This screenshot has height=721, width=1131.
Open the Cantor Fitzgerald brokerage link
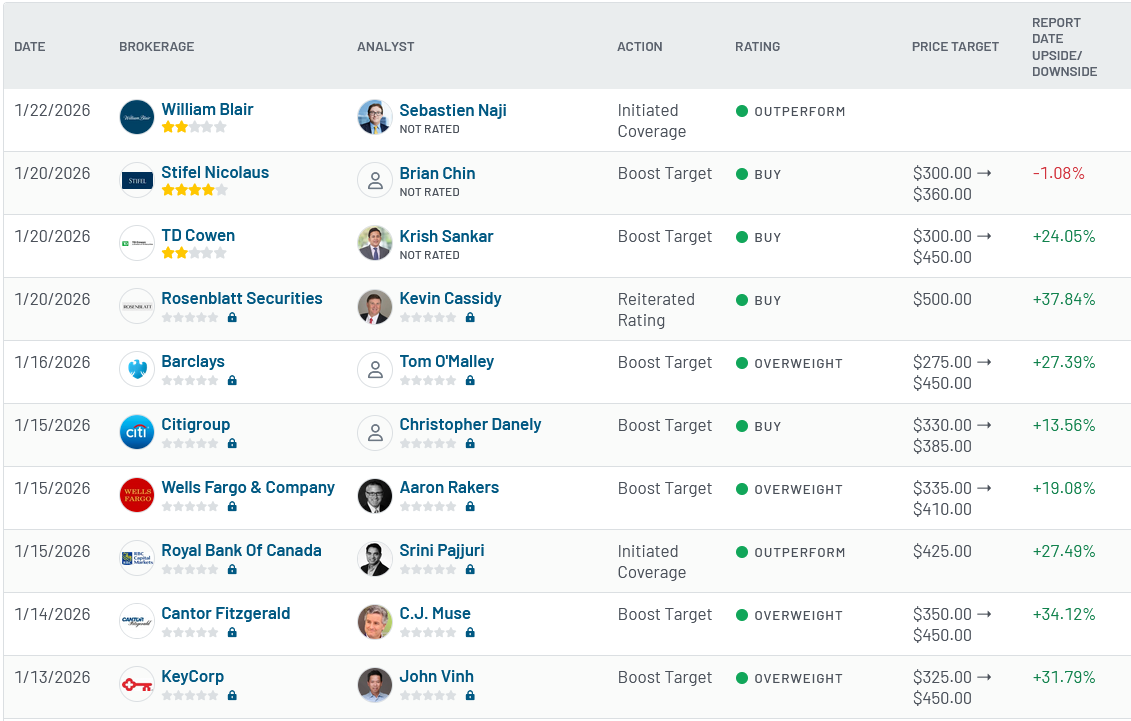226,614
